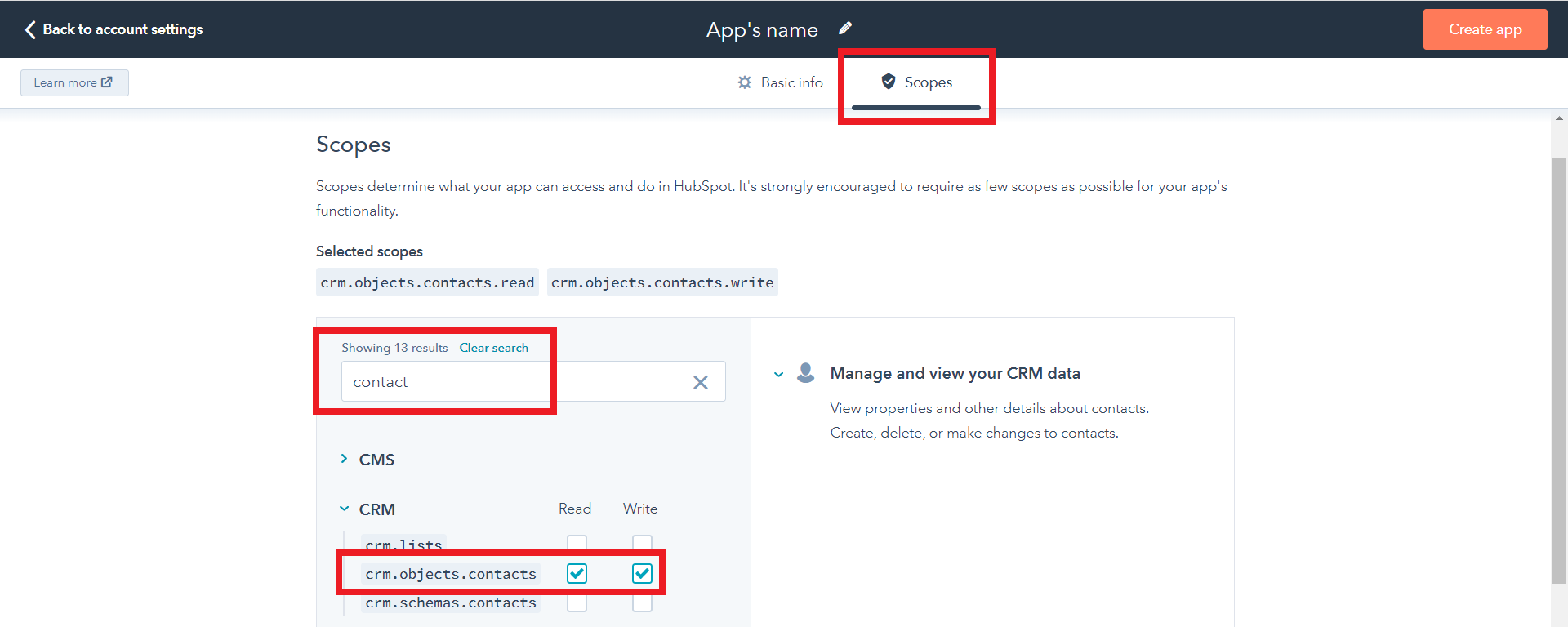Image resolution: width=1568 pixels, height=627 pixels.
Task: Click the scrollbar up arrow
Action: click(1559, 118)
